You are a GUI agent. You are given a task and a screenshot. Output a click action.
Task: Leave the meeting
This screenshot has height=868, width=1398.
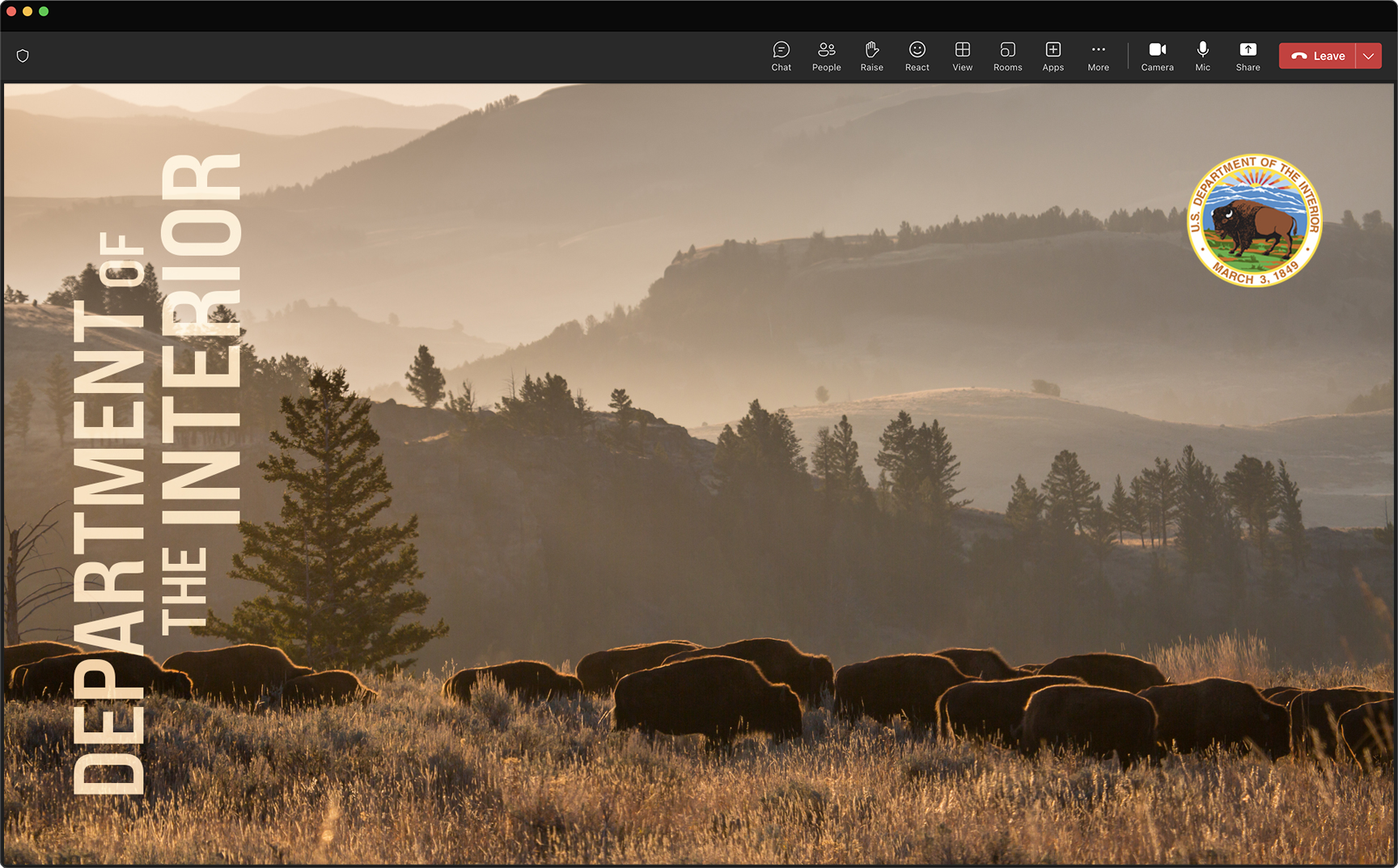(1317, 56)
